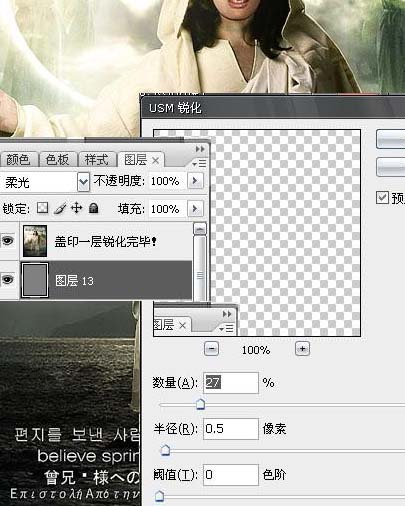Click the lock all padlock icon
The width and height of the screenshot is (405, 506).
tap(94, 208)
